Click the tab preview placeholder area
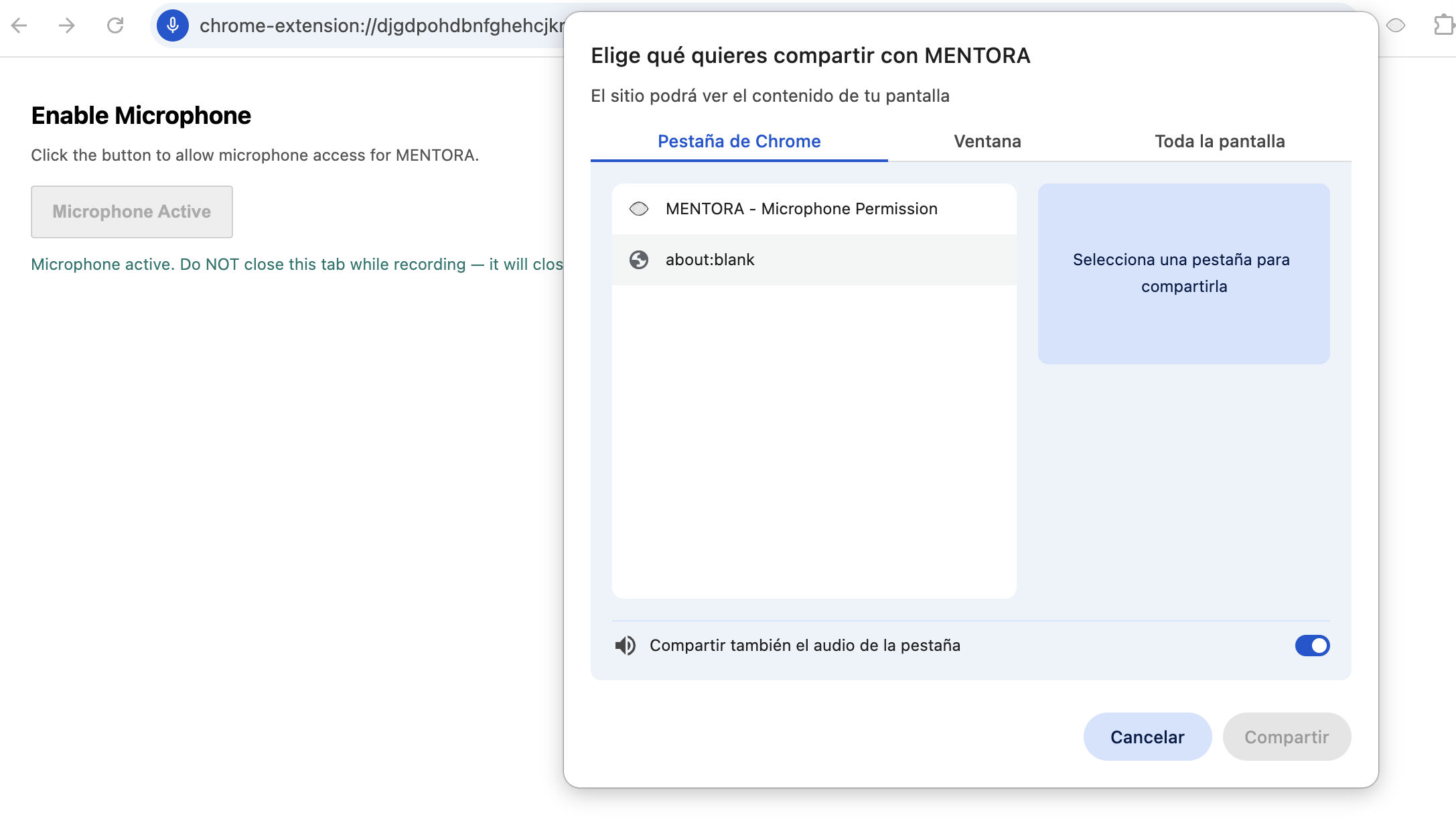 tap(1184, 274)
